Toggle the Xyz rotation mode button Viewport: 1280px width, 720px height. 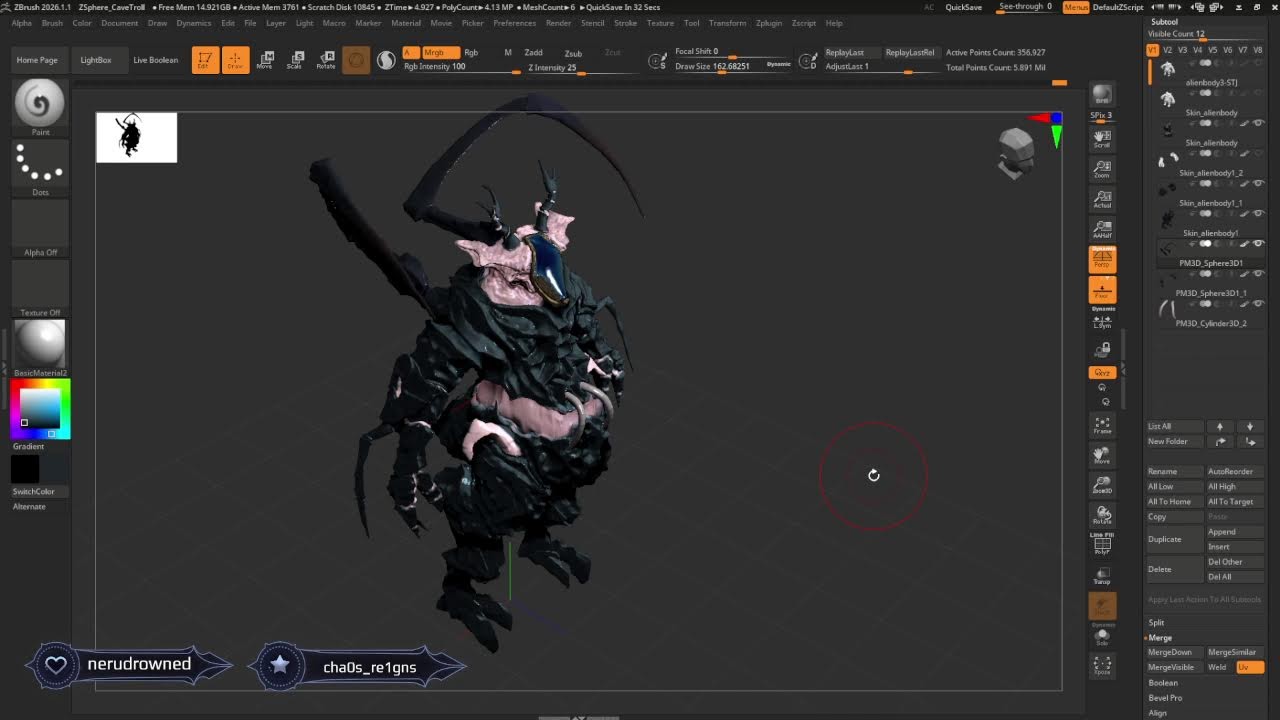1102,372
